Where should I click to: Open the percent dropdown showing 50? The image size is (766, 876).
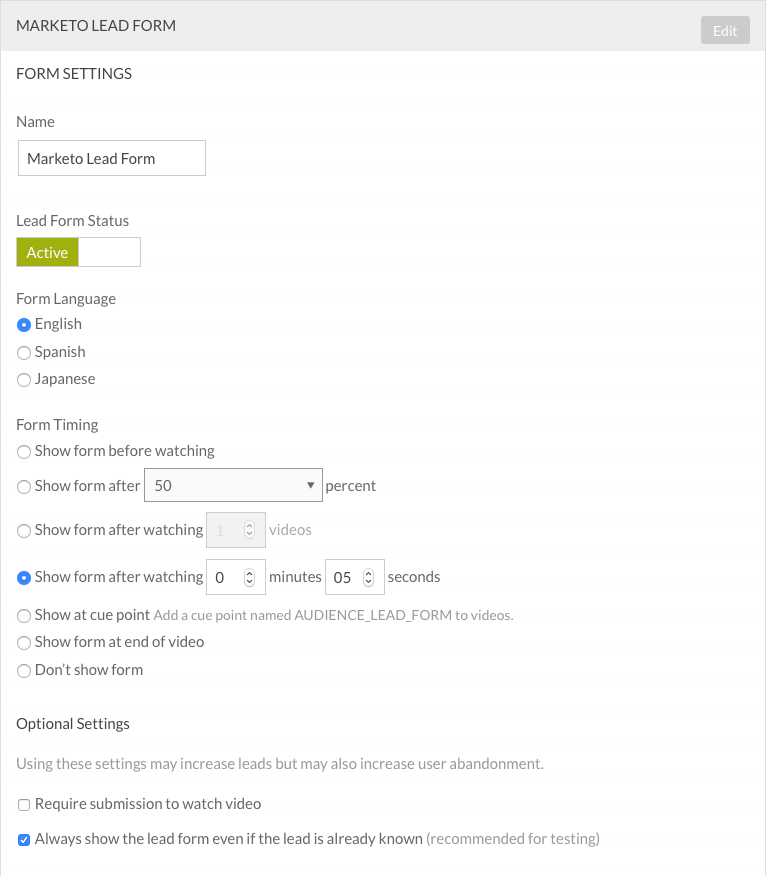234,486
